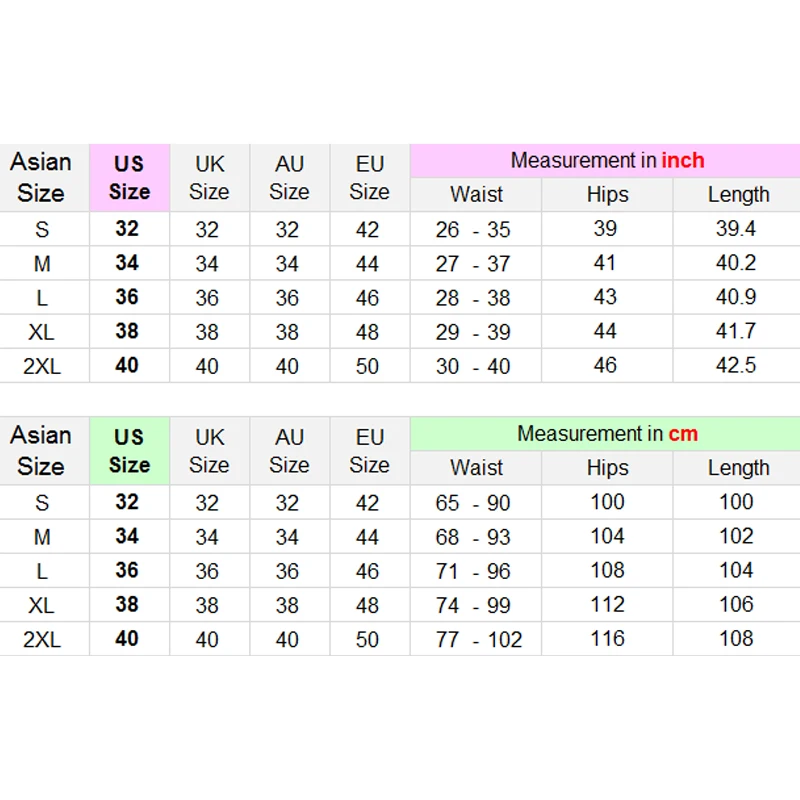The image size is (800, 800).
Task: Select the 40.9 length cell
Action: pyautogui.click(x=736, y=297)
